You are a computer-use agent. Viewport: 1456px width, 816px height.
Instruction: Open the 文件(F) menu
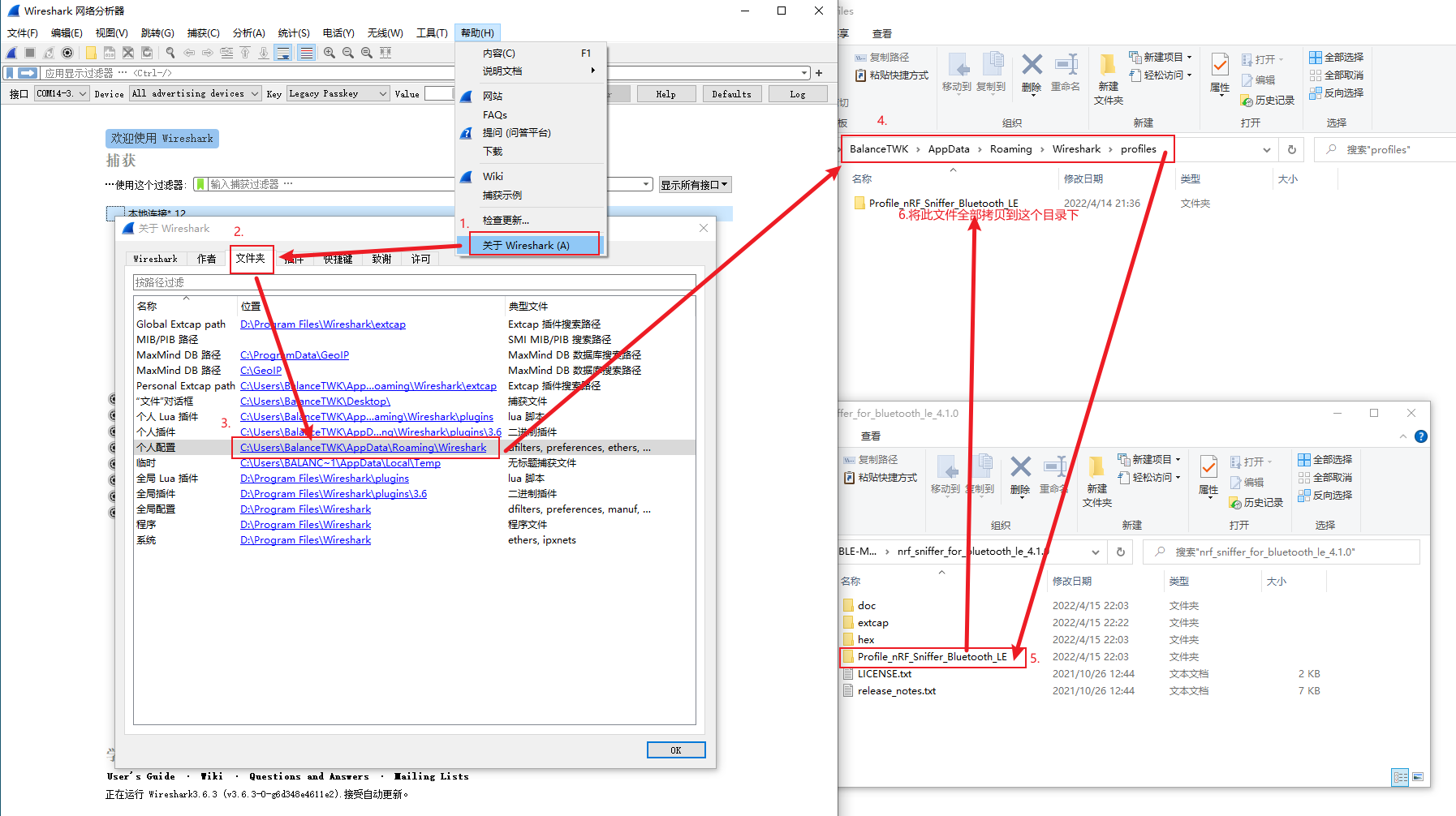(23, 33)
